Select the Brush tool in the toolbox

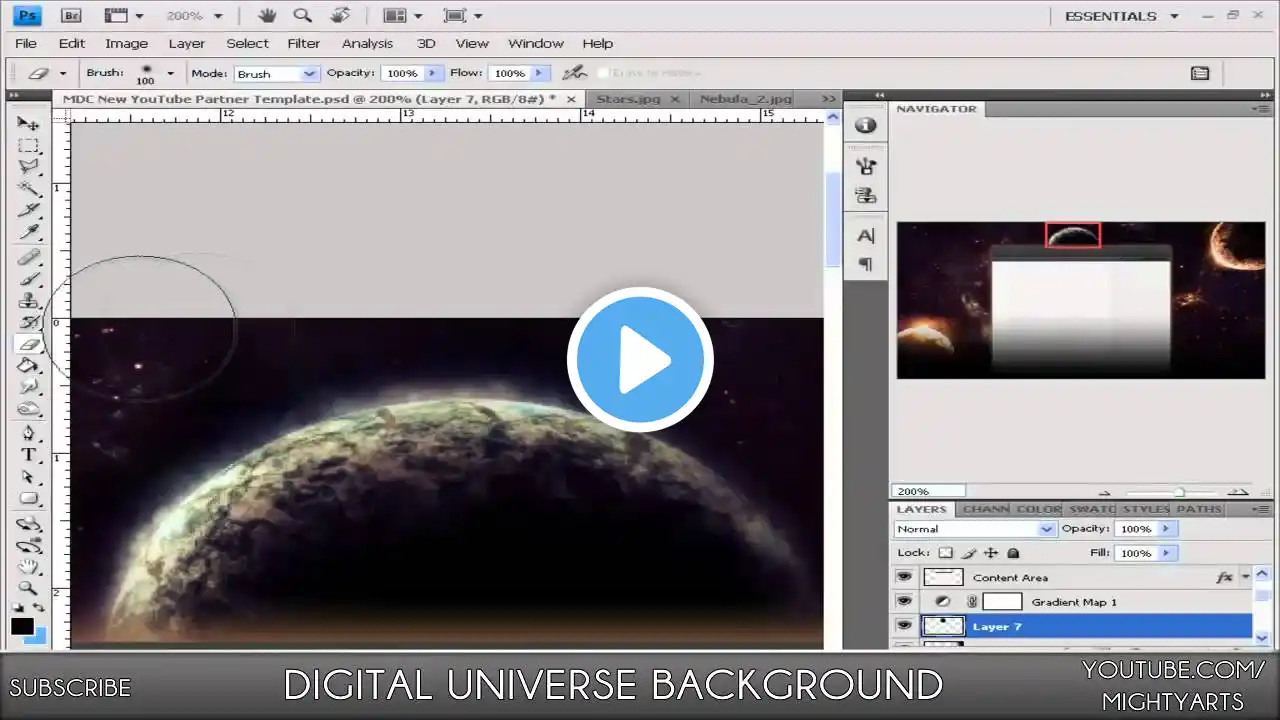pos(28,279)
